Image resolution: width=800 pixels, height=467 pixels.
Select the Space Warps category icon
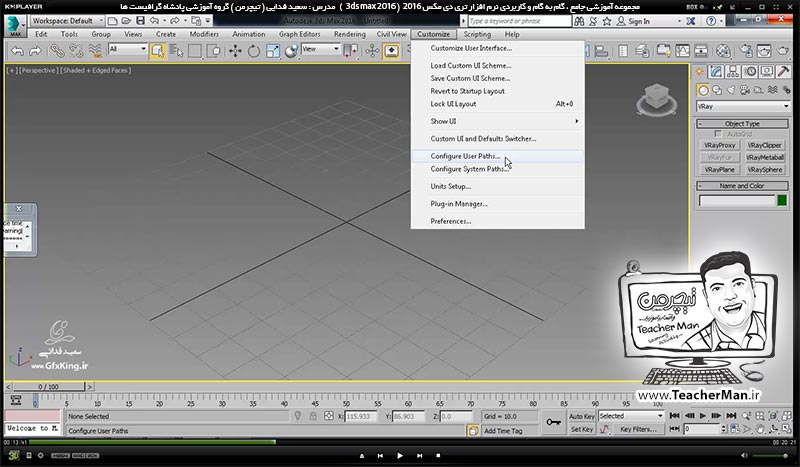(x=772, y=90)
